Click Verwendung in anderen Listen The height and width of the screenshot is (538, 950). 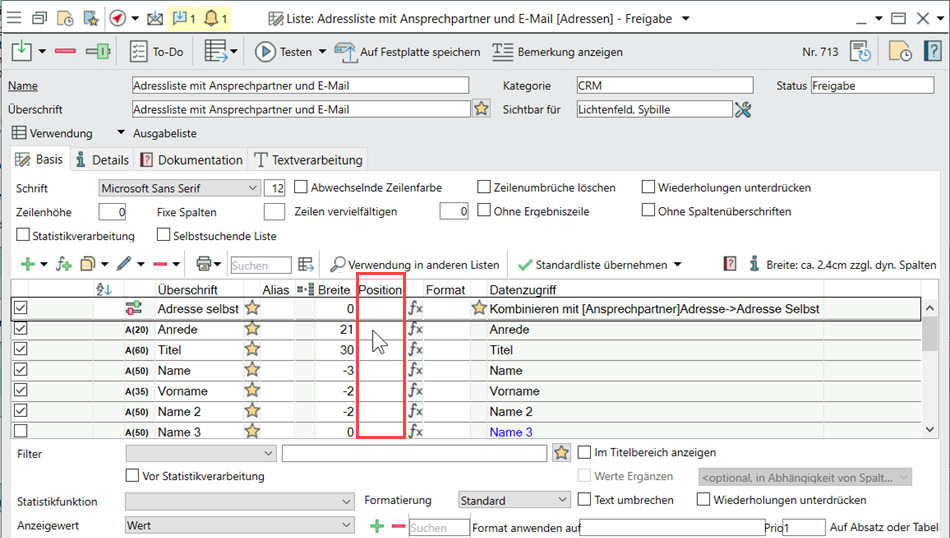click(x=414, y=264)
